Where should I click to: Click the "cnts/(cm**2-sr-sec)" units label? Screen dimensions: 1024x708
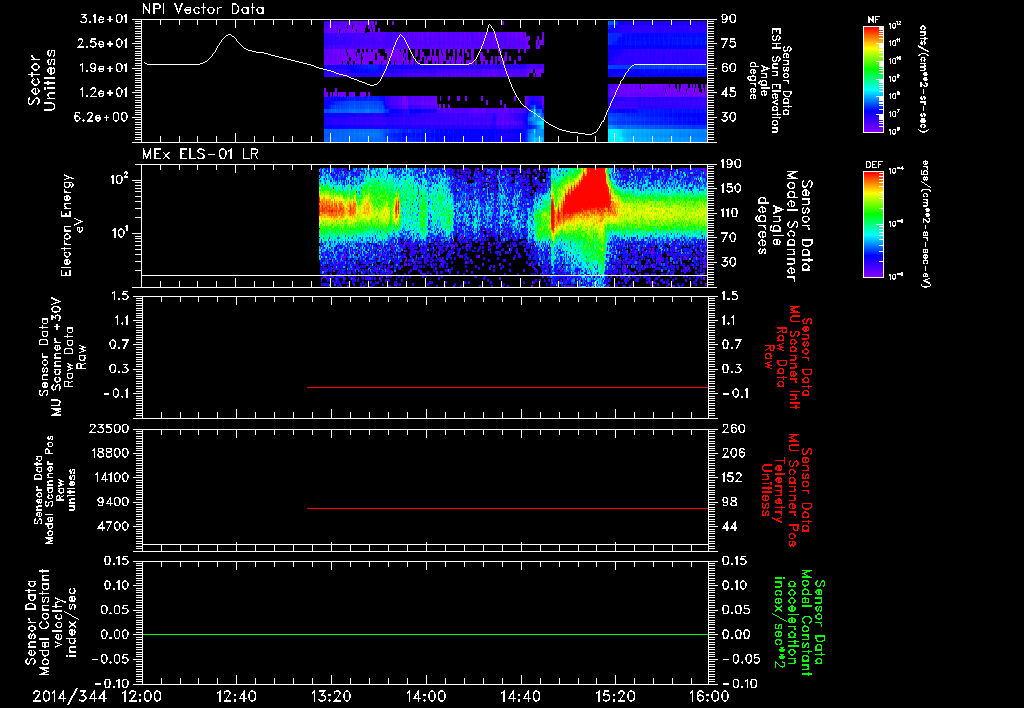pyautogui.click(x=923, y=78)
